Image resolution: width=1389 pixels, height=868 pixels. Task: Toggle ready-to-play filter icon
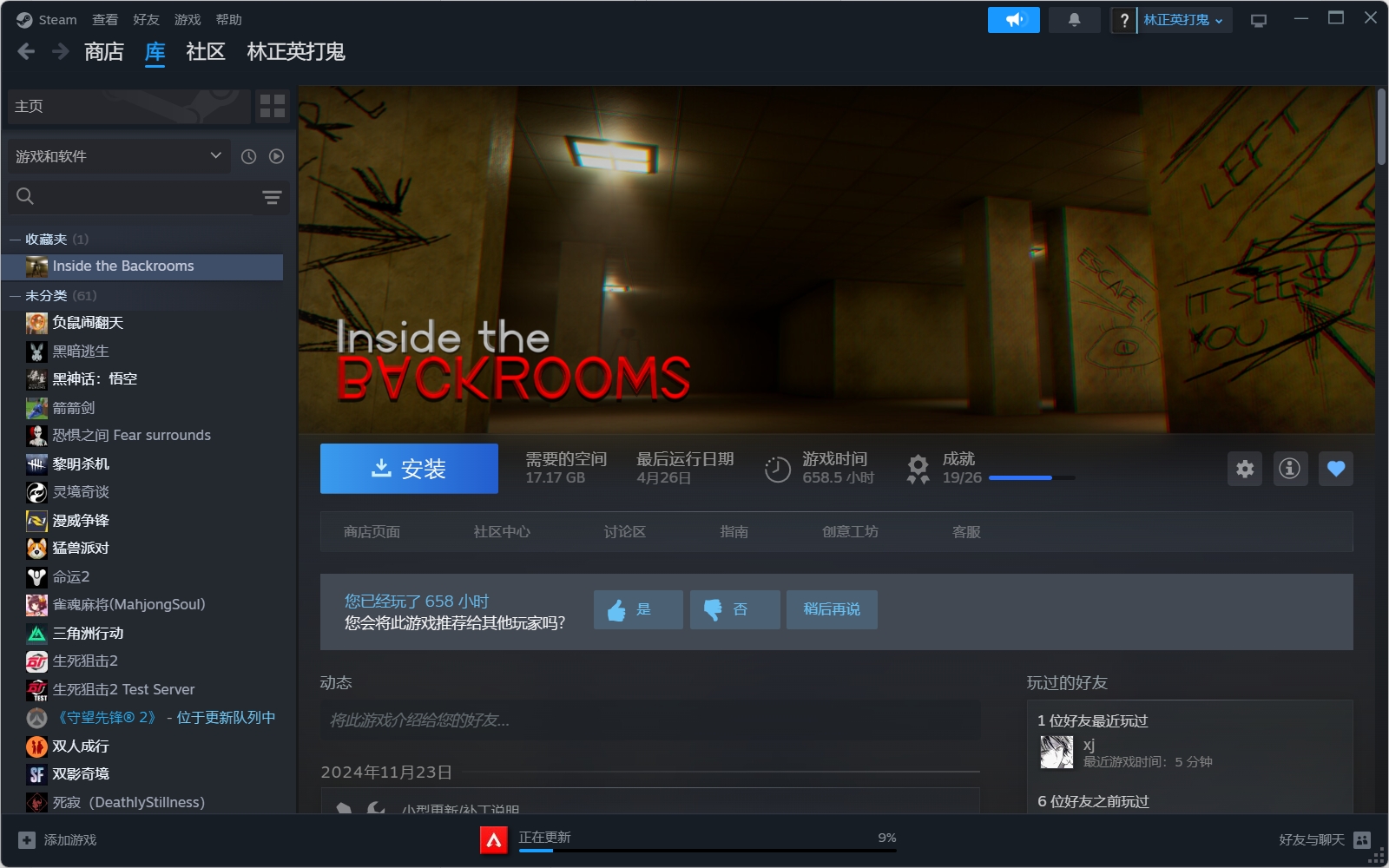tap(276, 156)
